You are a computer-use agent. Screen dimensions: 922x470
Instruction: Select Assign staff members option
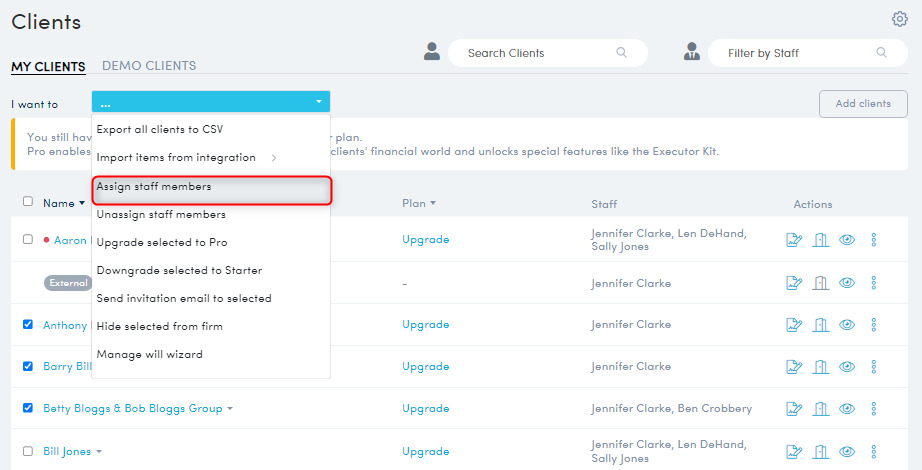point(154,186)
